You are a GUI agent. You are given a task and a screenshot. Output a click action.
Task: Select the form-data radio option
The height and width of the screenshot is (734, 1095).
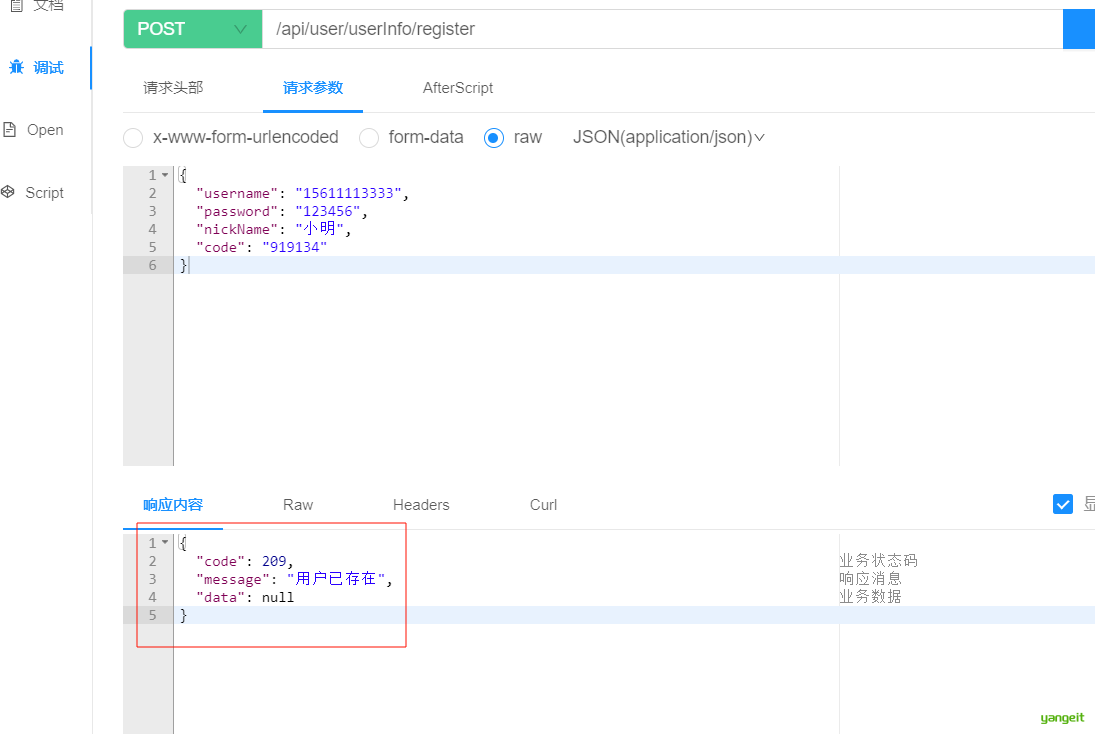(x=369, y=138)
